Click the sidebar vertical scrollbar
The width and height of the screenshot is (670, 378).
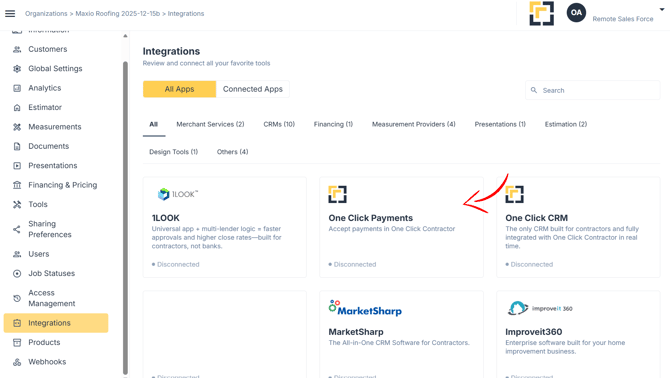(125, 218)
